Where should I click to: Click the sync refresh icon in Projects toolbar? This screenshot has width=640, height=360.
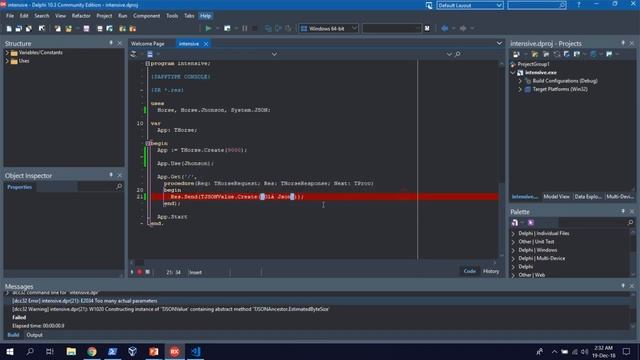tap(557, 54)
